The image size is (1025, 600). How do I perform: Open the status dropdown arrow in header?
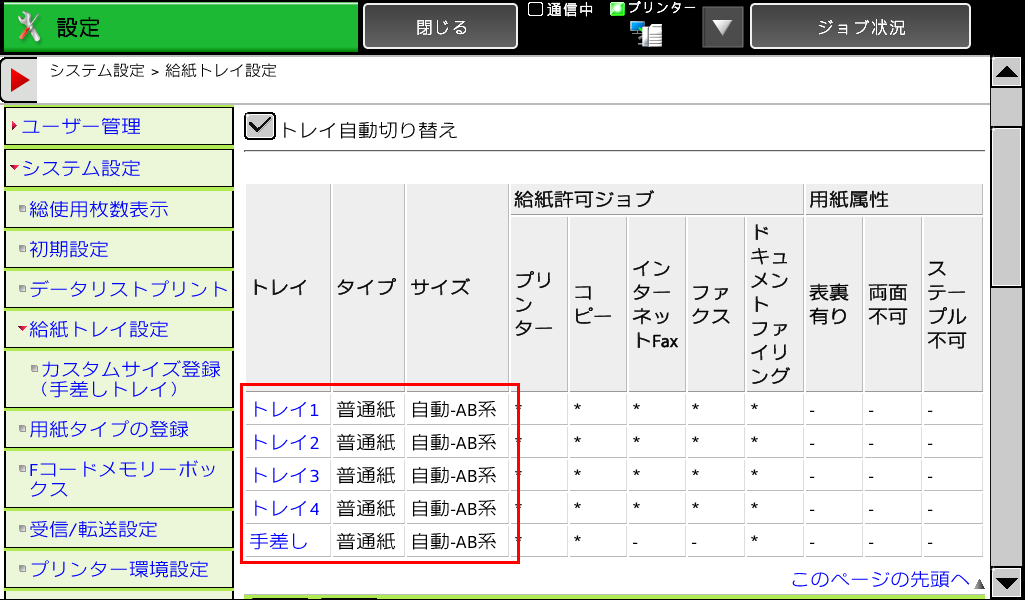point(722,28)
